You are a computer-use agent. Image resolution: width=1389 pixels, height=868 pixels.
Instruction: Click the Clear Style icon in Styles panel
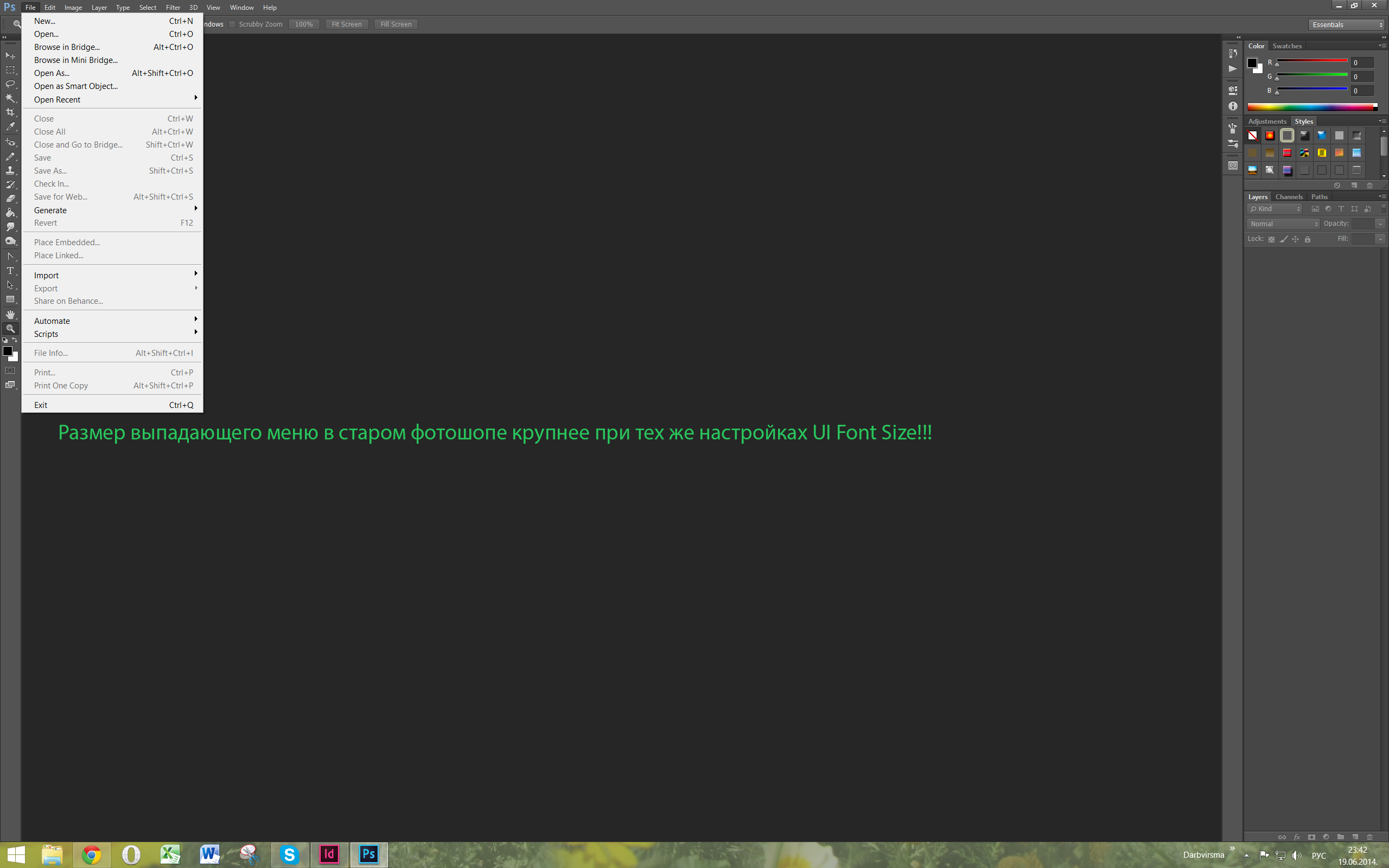(1337, 186)
